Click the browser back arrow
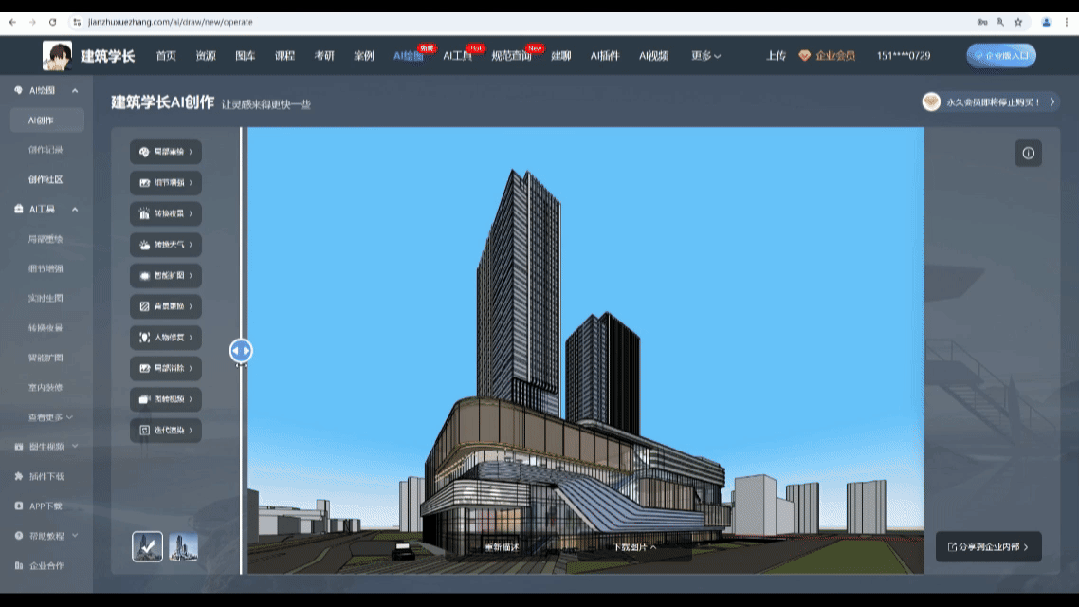Screen dimensions: 1079x607 click(x=12, y=22)
